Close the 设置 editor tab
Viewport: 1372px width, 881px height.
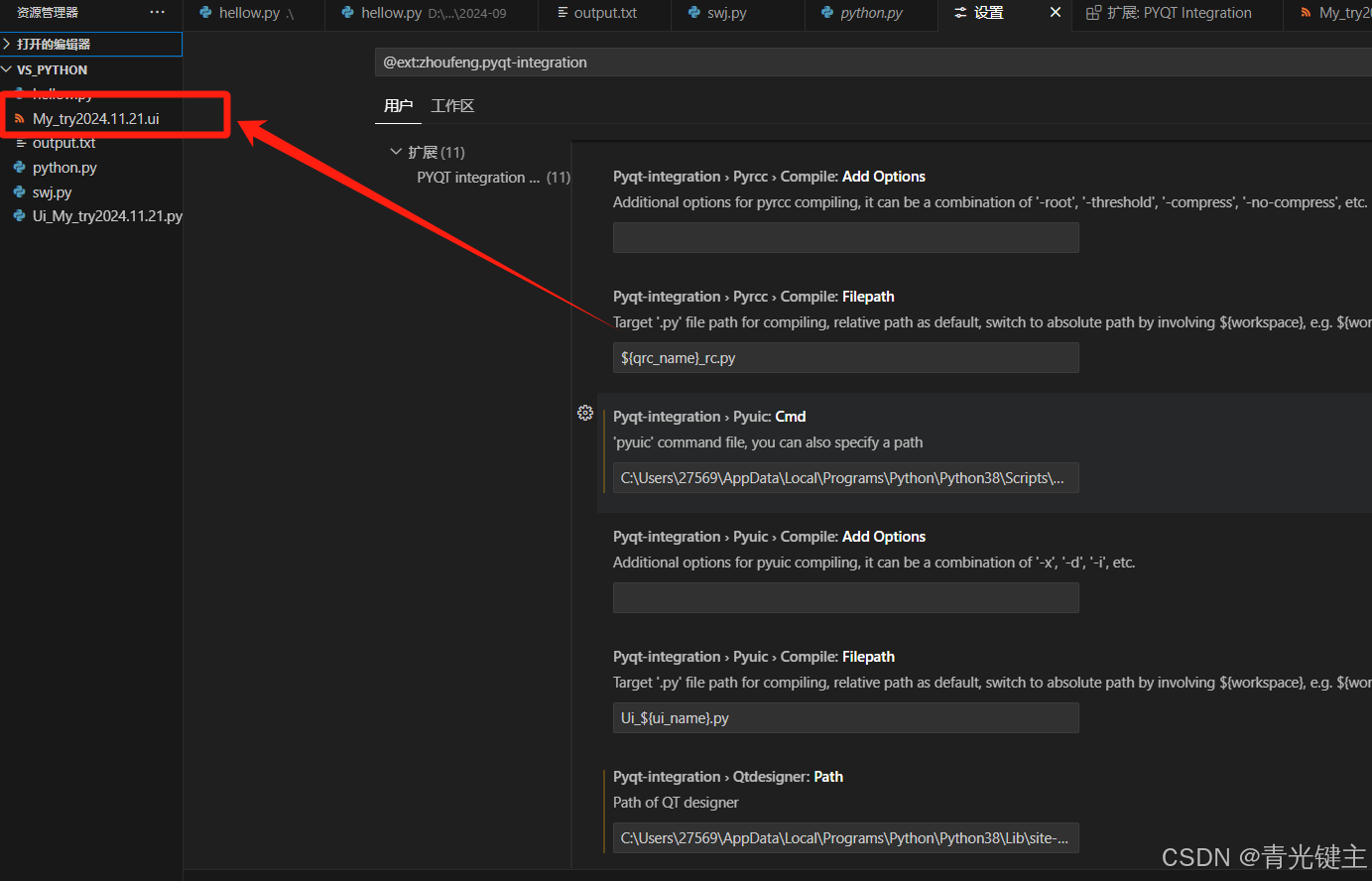pos(1055,13)
